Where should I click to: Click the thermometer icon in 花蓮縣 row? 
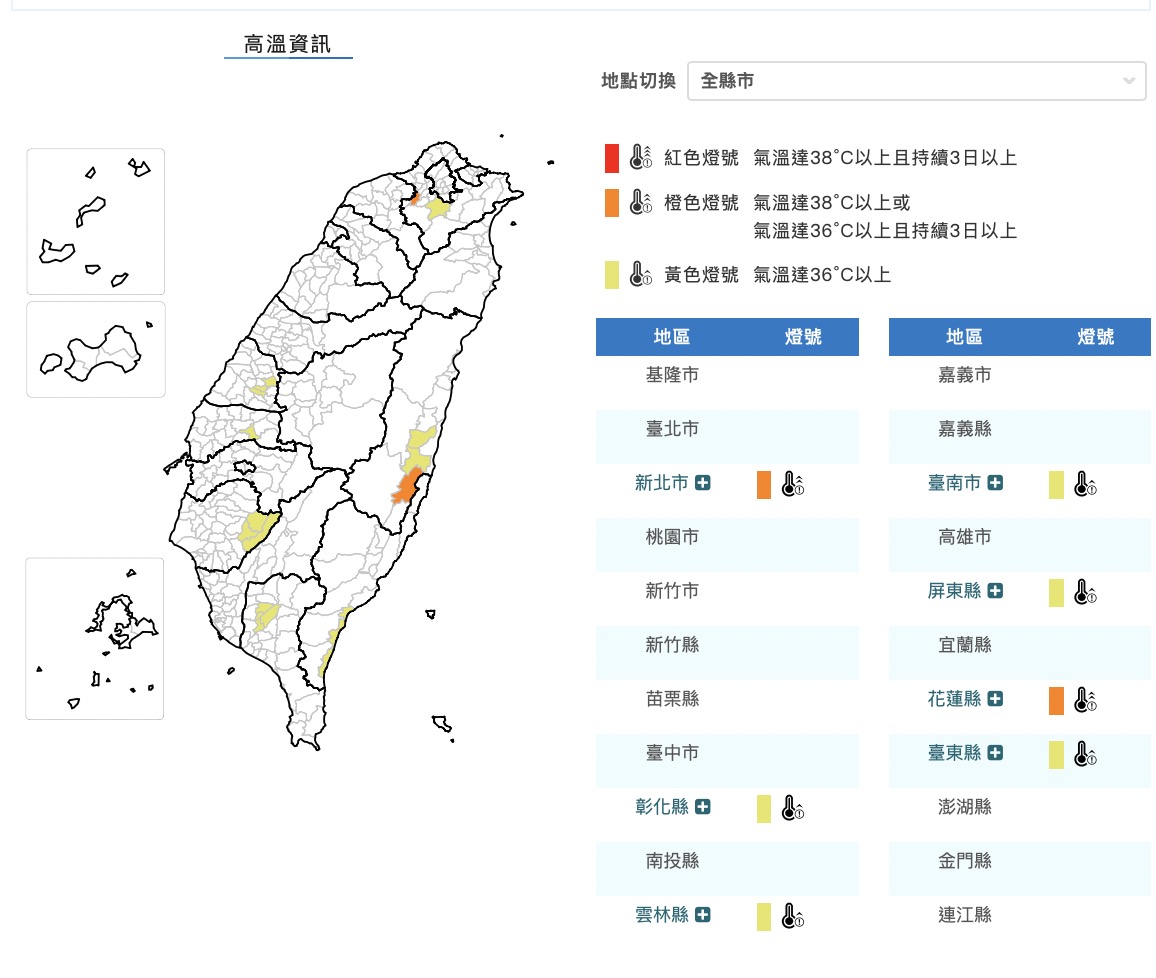click(1085, 700)
